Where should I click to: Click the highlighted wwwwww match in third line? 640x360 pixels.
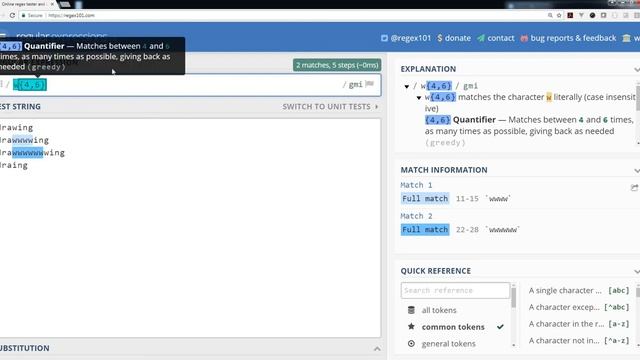[27, 153]
